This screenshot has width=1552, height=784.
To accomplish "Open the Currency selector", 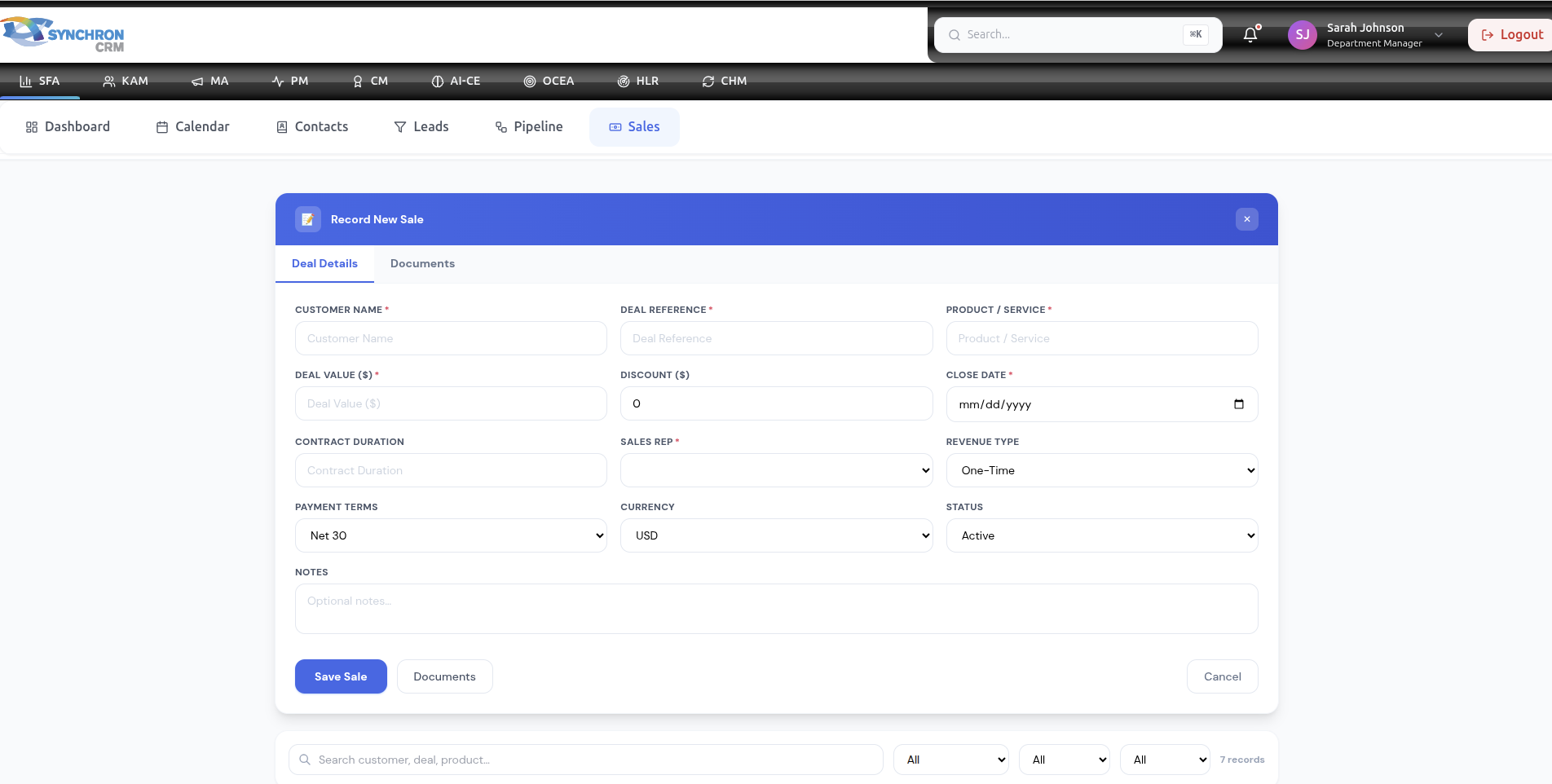I will [x=776, y=535].
